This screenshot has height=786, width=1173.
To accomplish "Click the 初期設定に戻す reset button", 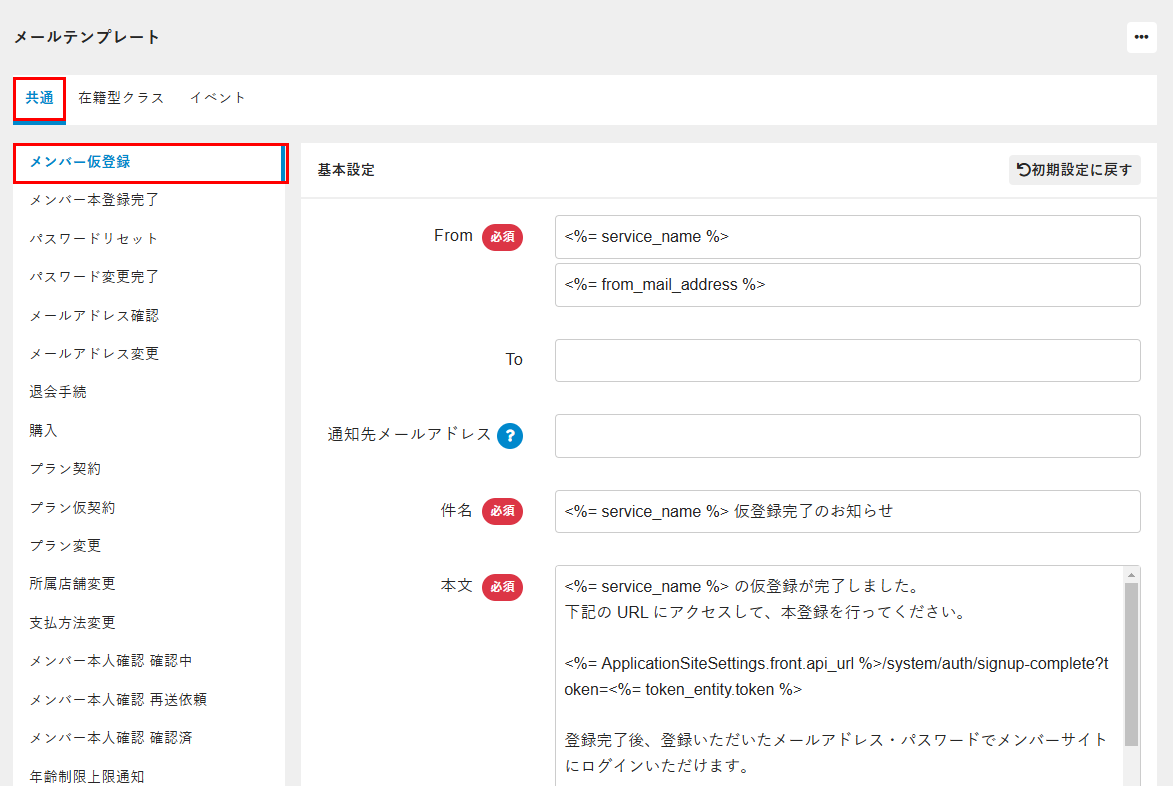I will coord(1074,170).
